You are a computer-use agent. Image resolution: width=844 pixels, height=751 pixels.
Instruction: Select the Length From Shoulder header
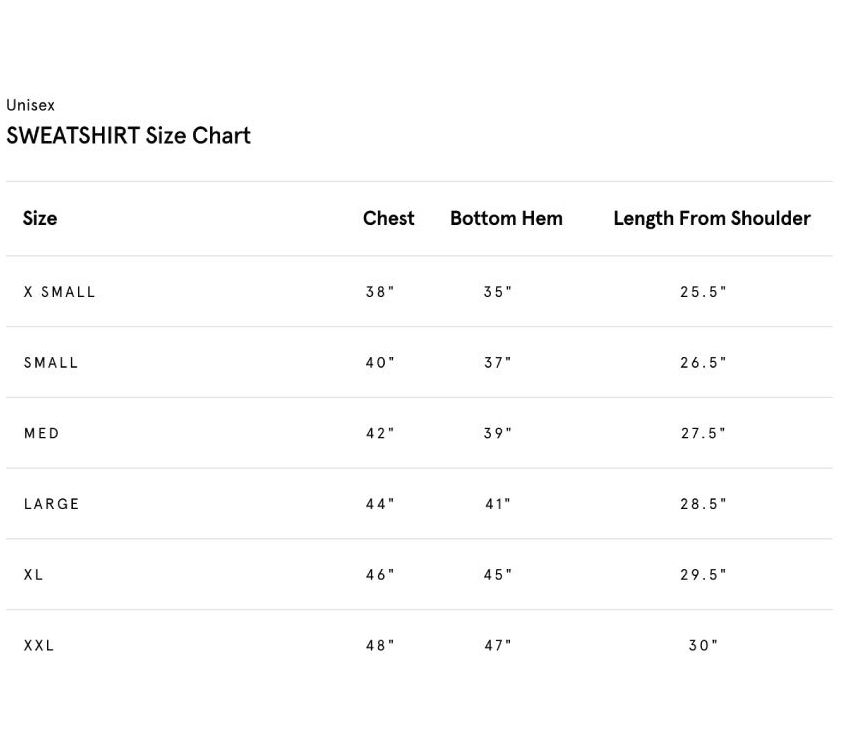(711, 218)
